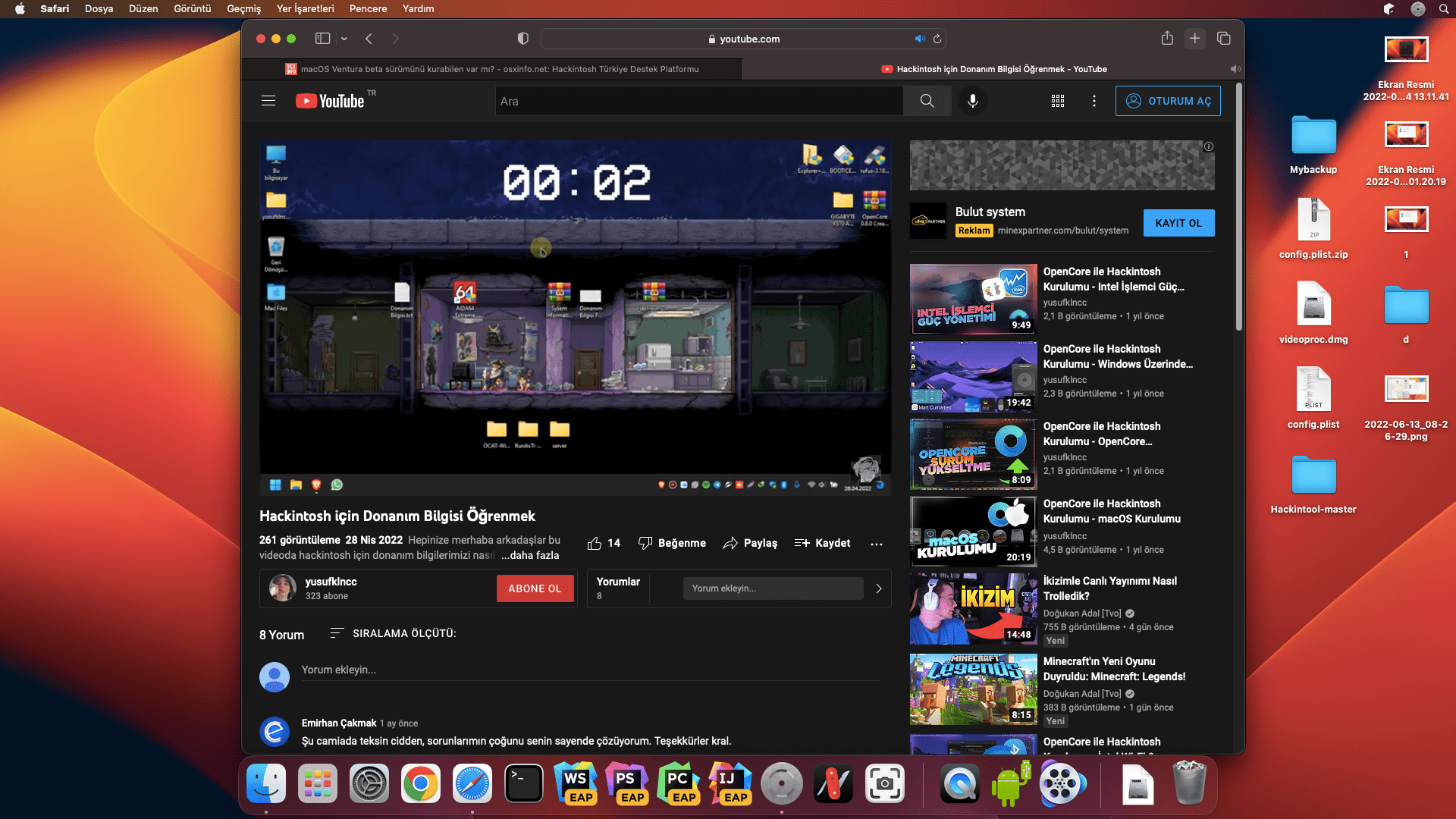This screenshot has height=819, width=1456.
Task: Start voice search with microphone icon
Action: pos(972,101)
